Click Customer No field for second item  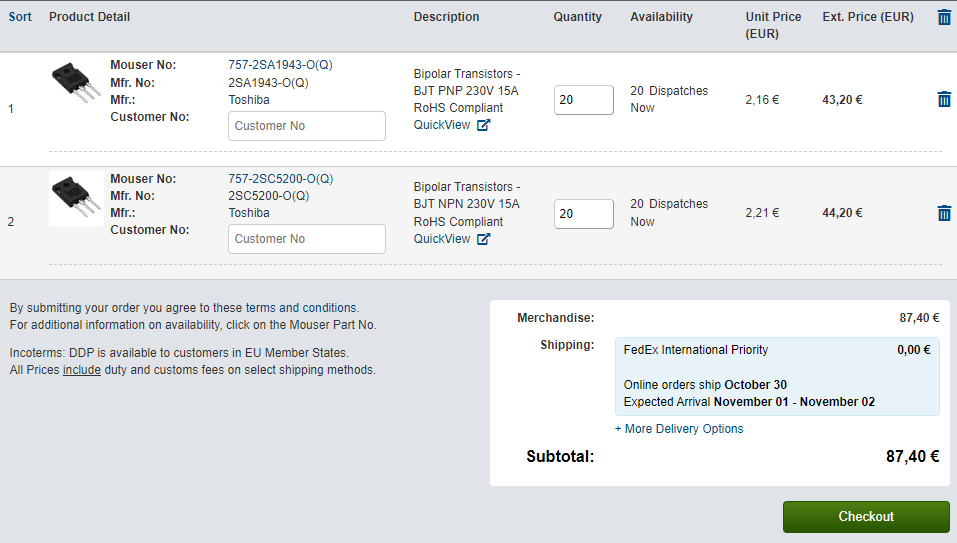(x=307, y=239)
